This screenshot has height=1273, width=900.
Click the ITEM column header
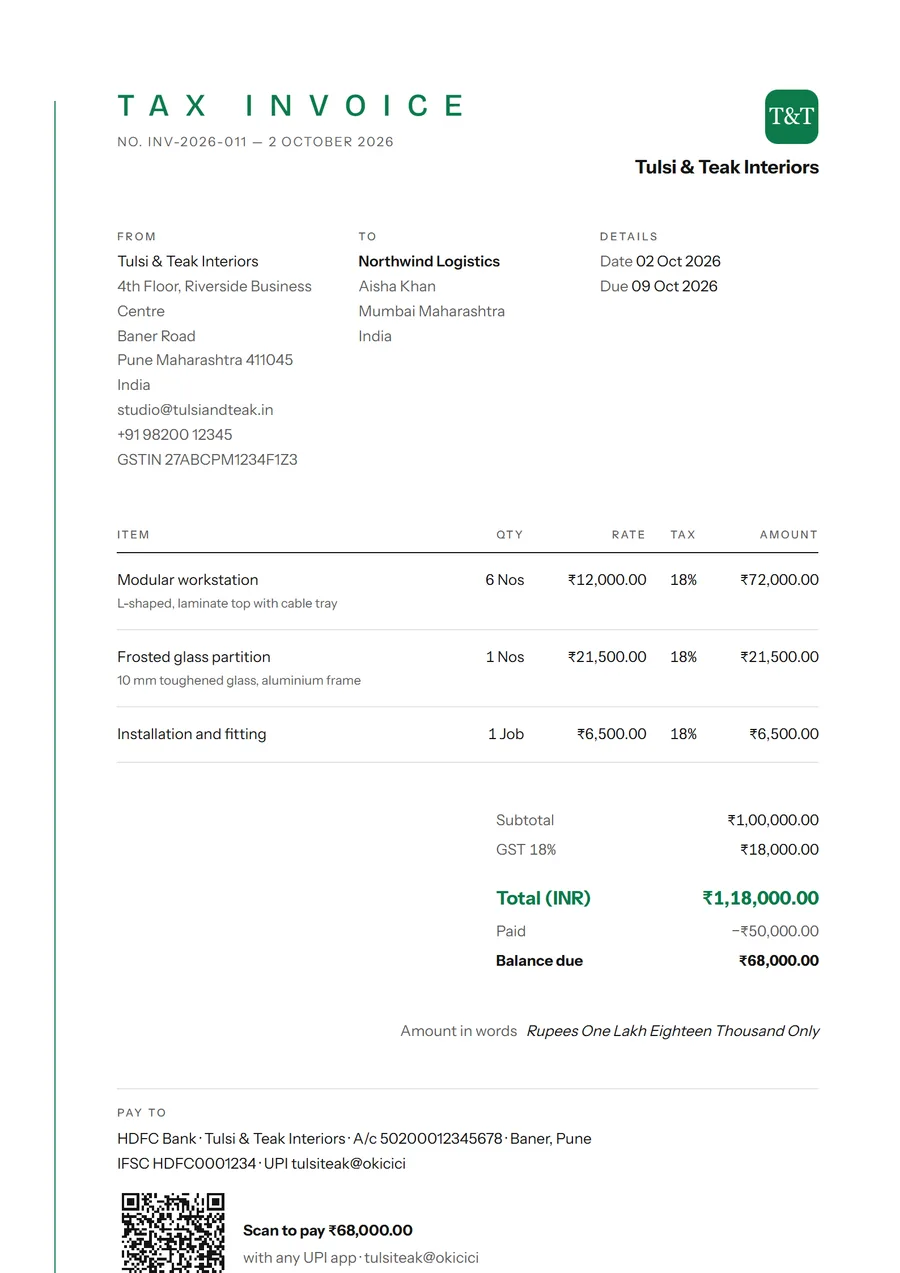133,535
